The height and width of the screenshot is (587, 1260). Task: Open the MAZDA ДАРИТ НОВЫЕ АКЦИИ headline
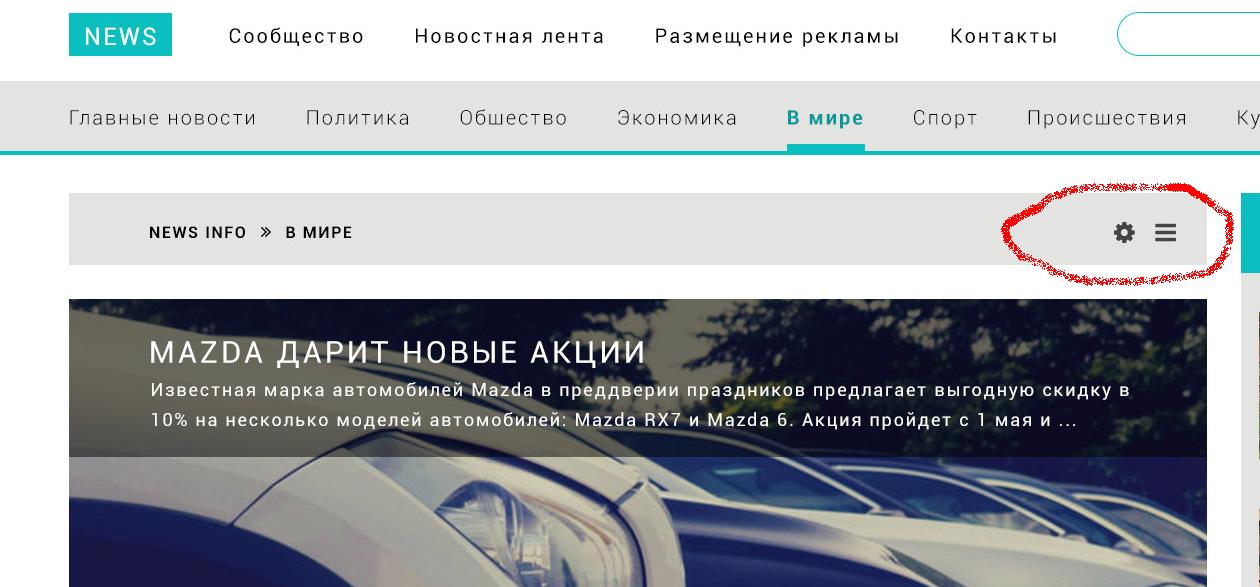[397, 352]
